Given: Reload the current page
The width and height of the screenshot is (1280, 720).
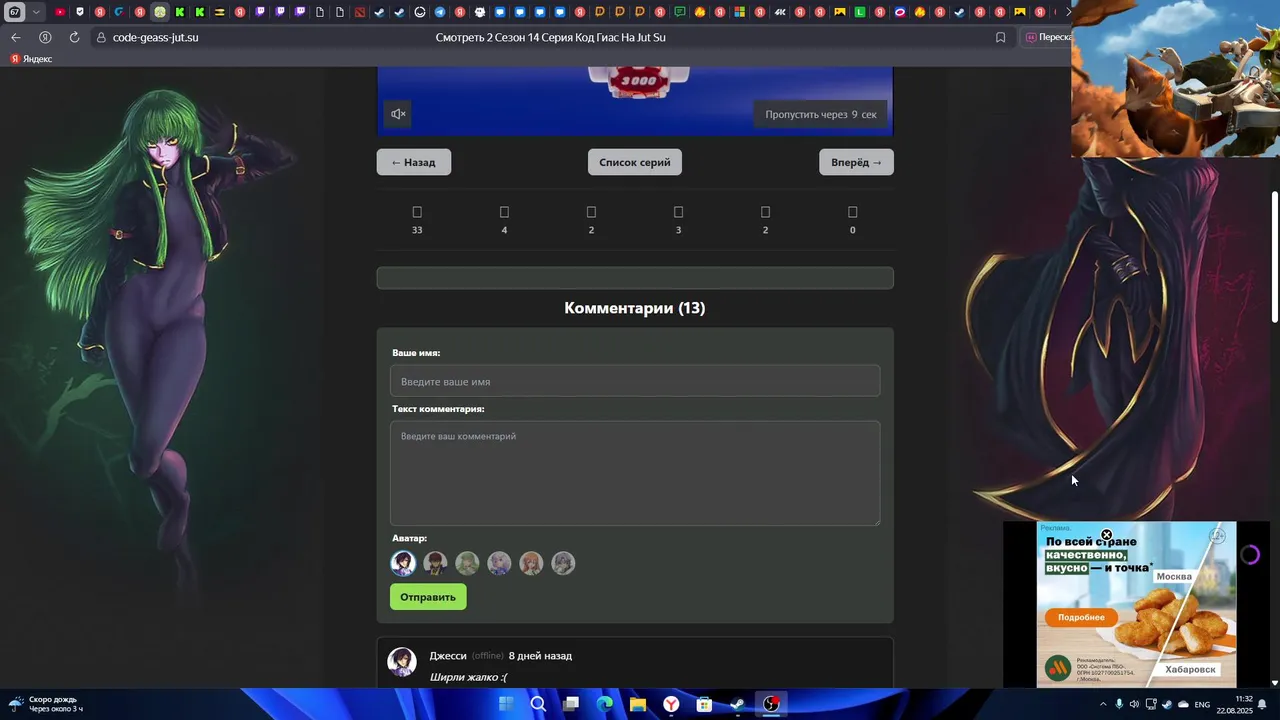Looking at the screenshot, I should tap(74, 37).
